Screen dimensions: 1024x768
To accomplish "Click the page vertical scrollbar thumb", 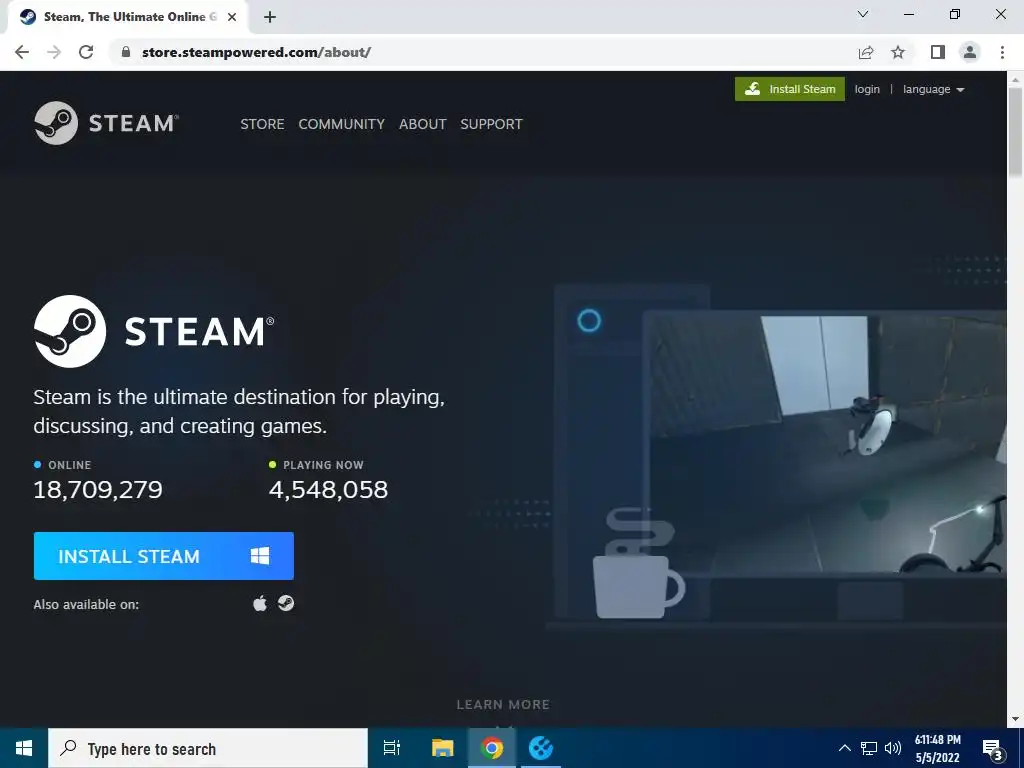I will 1015,131.
